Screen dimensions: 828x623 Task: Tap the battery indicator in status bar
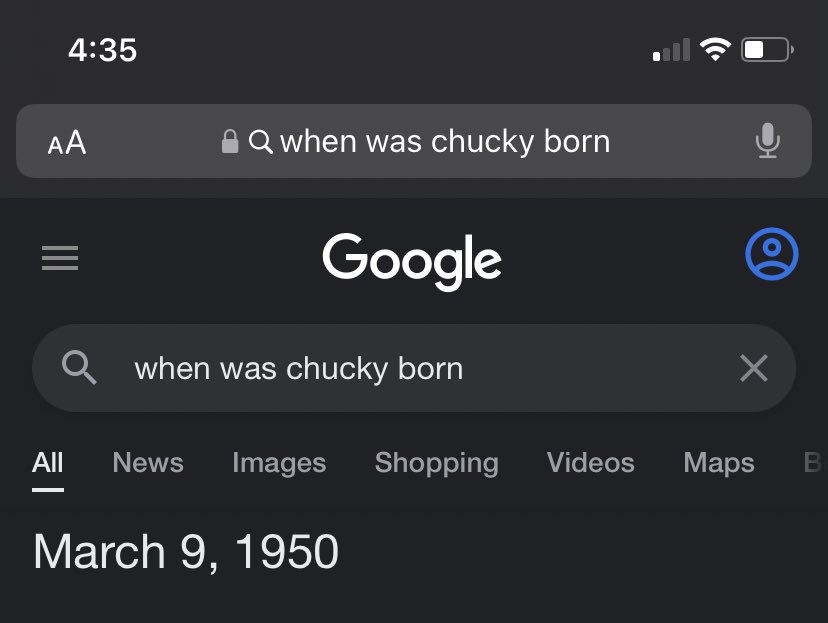click(x=767, y=50)
